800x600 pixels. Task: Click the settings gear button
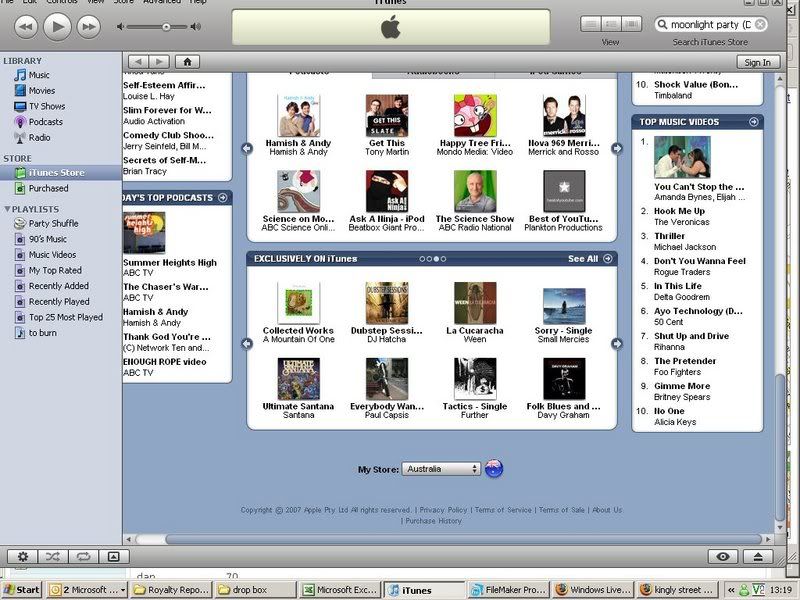click(23, 557)
